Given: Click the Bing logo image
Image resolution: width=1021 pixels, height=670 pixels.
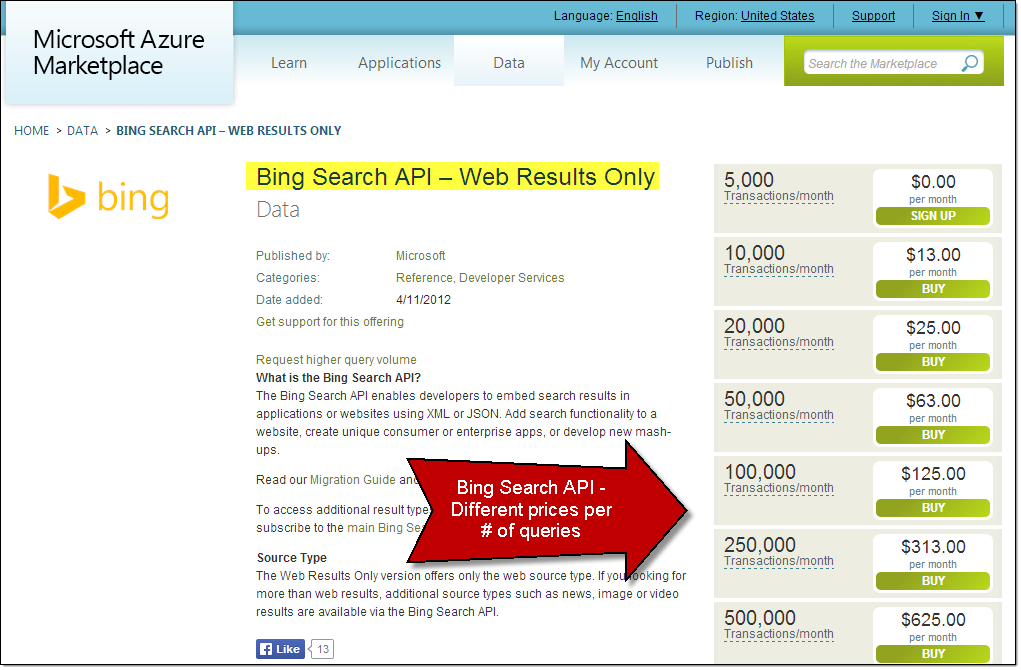Looking at the screenshot, I should [109, 197].
